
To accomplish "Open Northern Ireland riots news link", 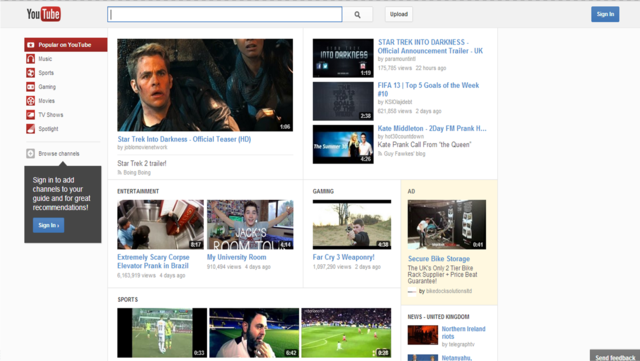I will (x=463, y=333).
